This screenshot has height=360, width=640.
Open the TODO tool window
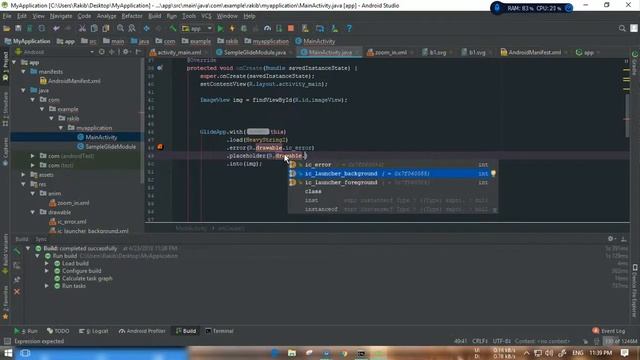click(x=58, y=331)
